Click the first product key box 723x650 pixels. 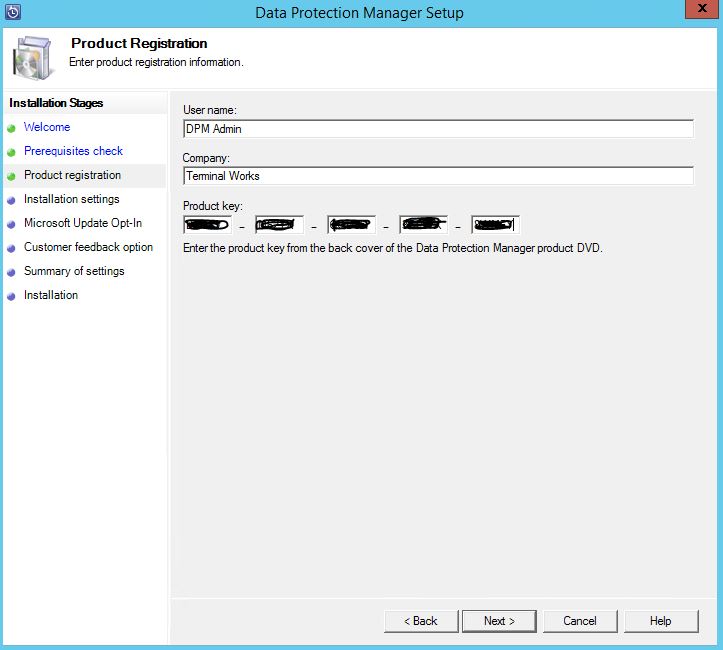pos(208,224)
